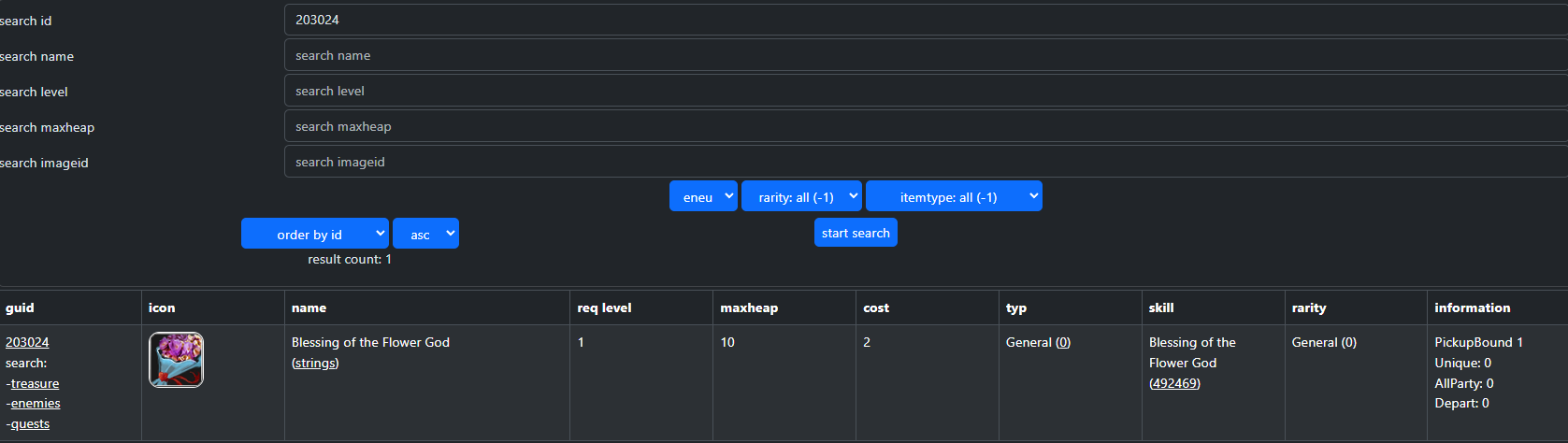
Task: Change the order by id dropdown
Action: tap(314, 234)
